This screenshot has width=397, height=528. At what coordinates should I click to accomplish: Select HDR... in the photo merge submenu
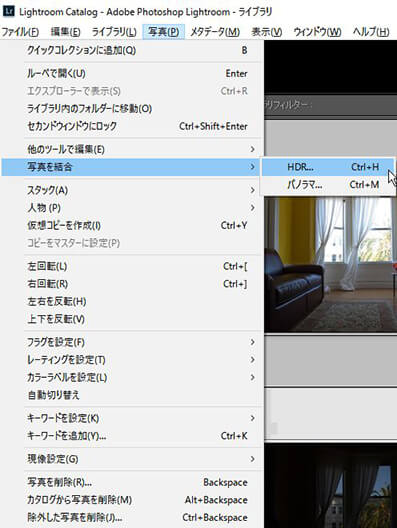[x=328, y=167]
